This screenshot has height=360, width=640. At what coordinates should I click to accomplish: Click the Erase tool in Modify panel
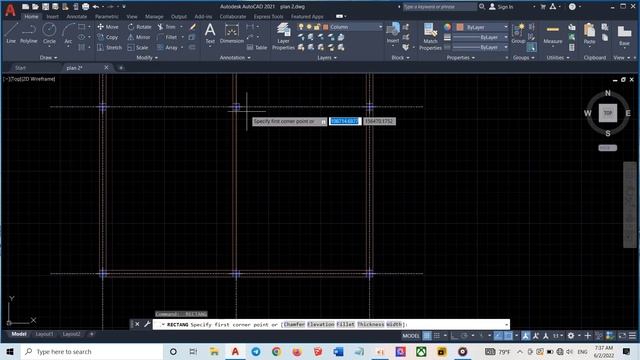point(193,27)
